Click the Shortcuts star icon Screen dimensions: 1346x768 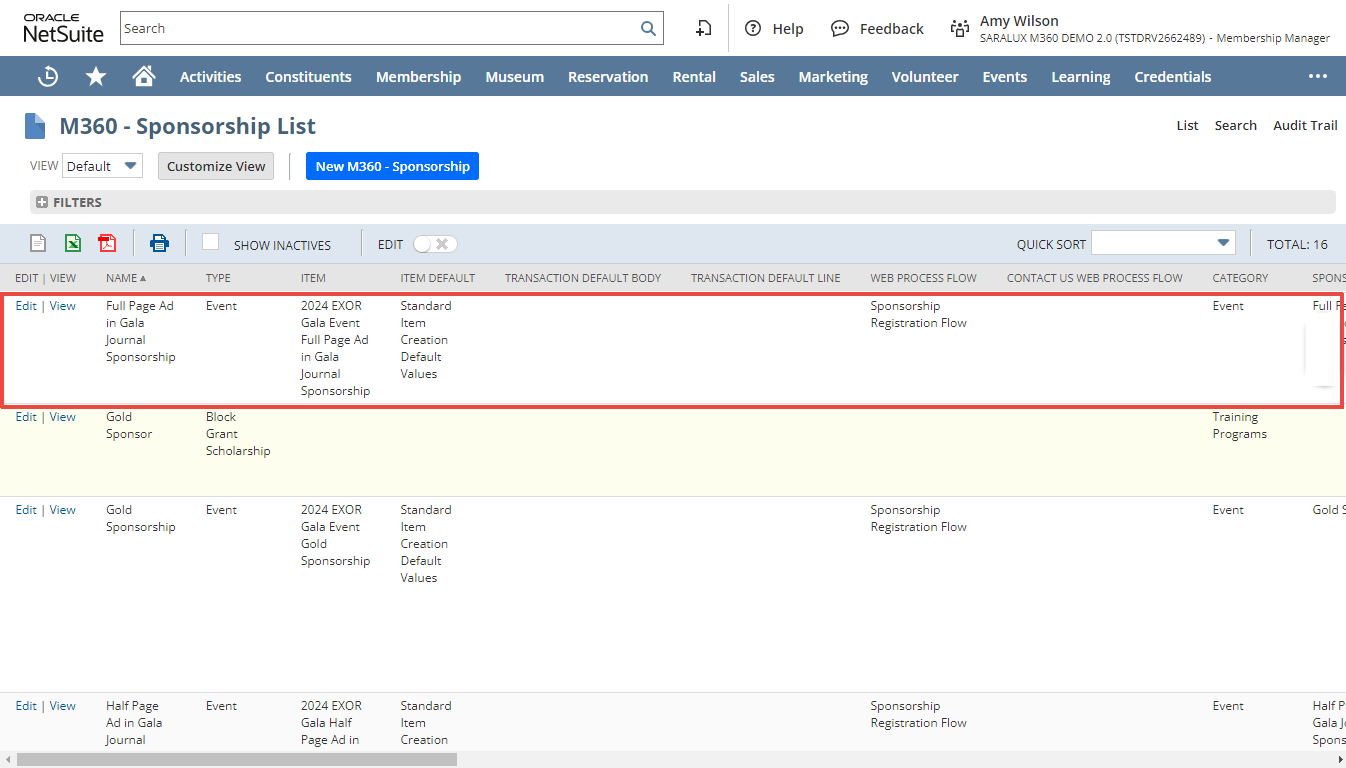[96, 77]
